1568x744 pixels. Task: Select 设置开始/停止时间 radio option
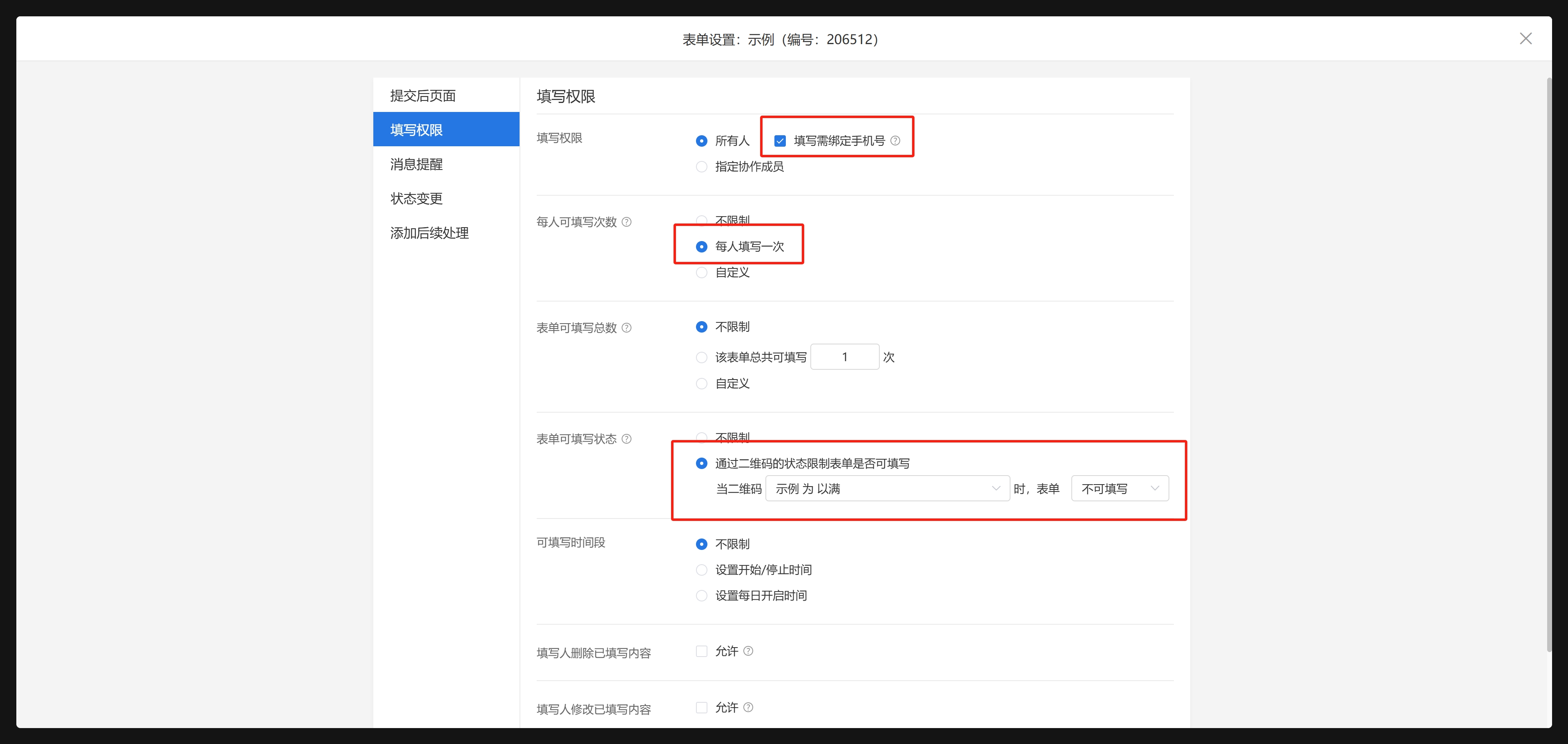point(701,569)
